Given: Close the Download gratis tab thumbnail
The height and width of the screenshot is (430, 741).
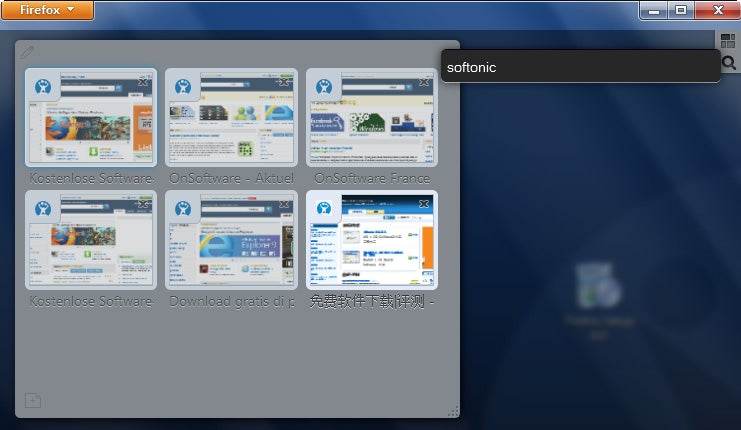Looking at the screenshot, I should point(285,204).
